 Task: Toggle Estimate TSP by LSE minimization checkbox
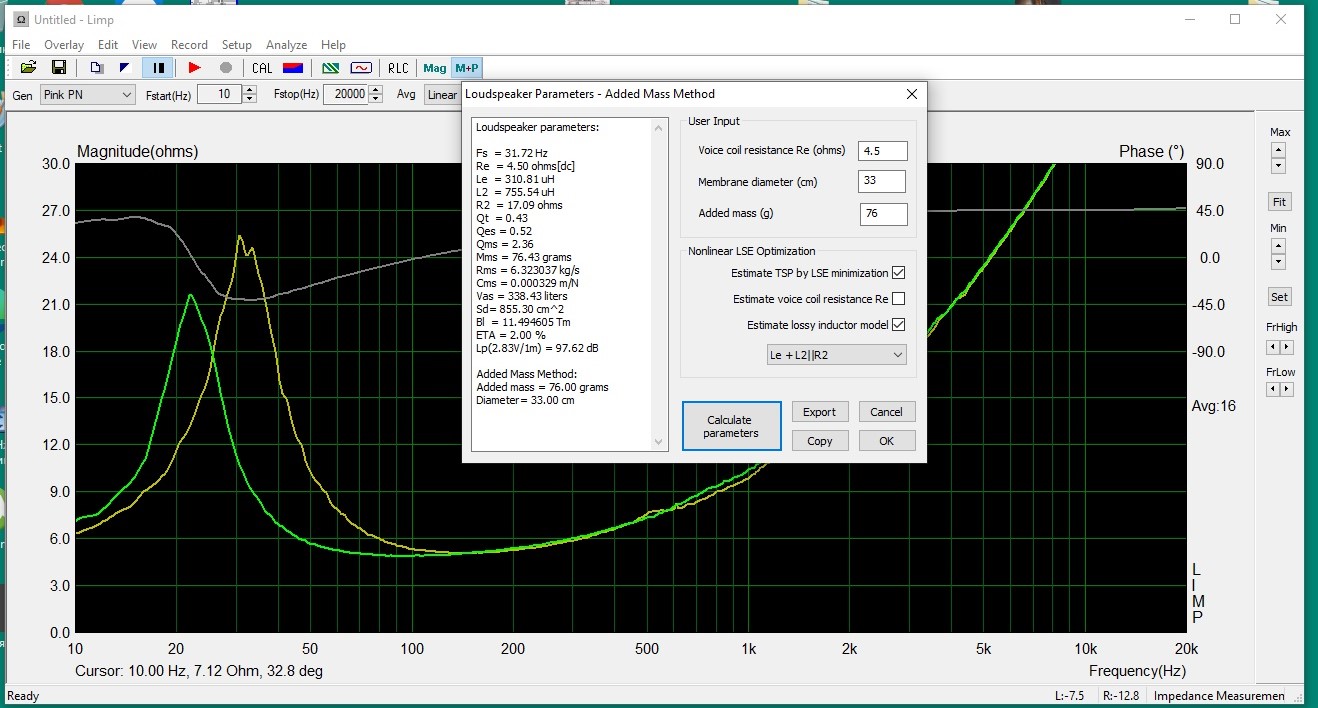[x=898, y=273]
